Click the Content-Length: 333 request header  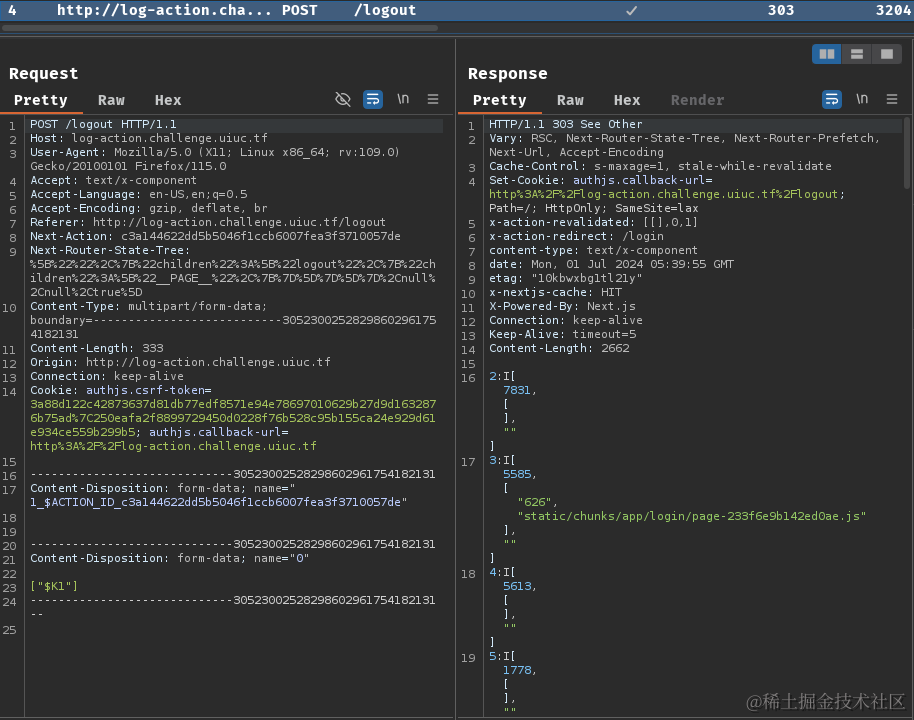tap(97, 348)
